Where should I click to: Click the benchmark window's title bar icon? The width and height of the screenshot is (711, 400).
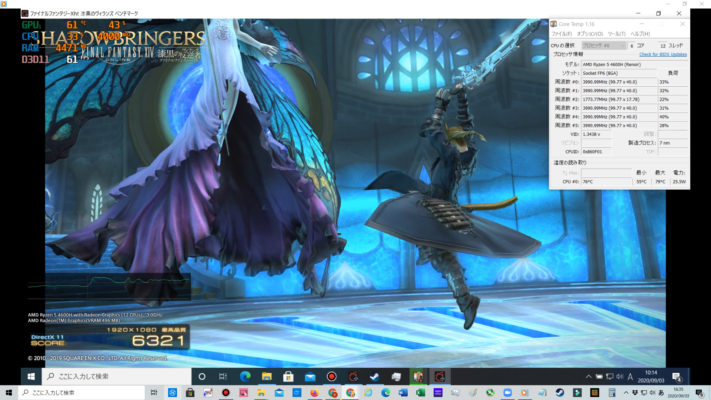(25, 14)
